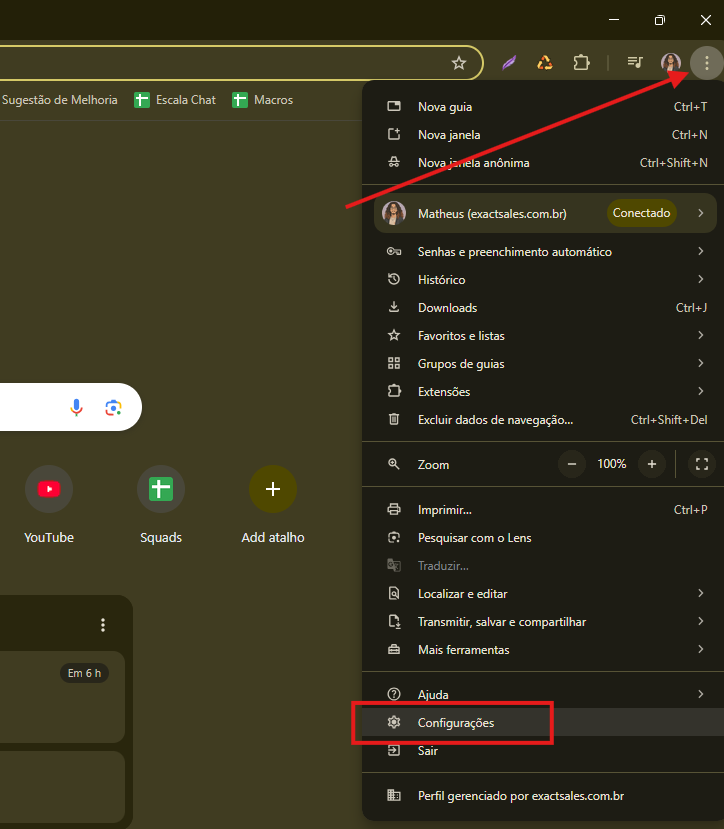Open Escala Chat bookmark

click(175, 100)
